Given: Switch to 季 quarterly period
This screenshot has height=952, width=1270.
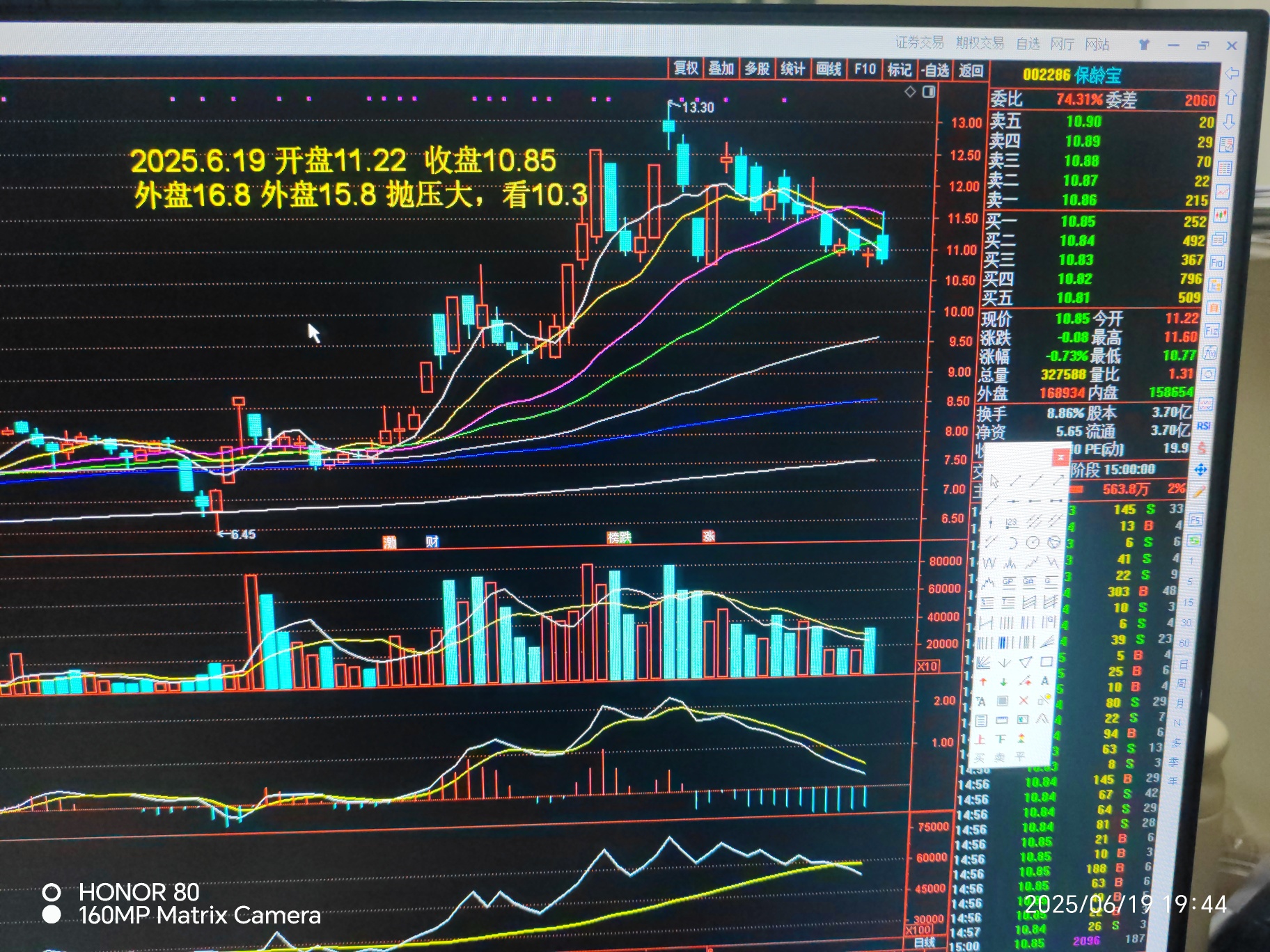Looking at the screenshot, I should pos(1175,761).
